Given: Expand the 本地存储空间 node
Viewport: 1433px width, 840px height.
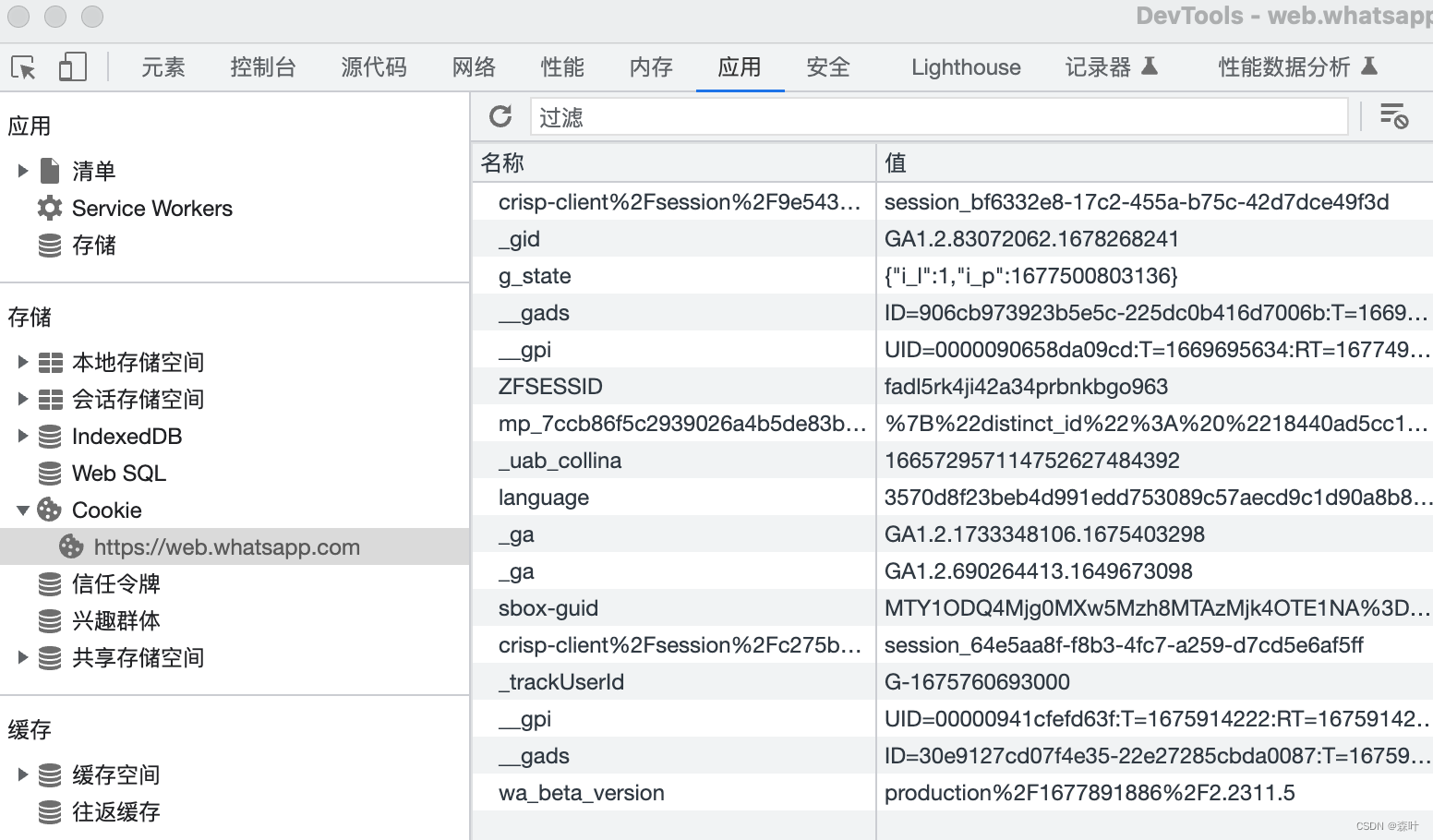Looking at the screenshot, I should pos(23,362).
